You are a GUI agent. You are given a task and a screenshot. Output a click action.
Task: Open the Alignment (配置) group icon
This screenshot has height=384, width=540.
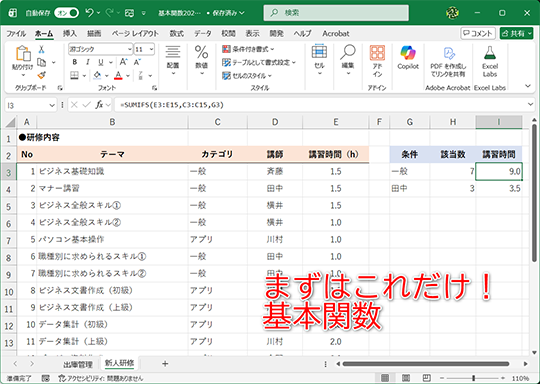pyautogui.click(x=173, y=52)
